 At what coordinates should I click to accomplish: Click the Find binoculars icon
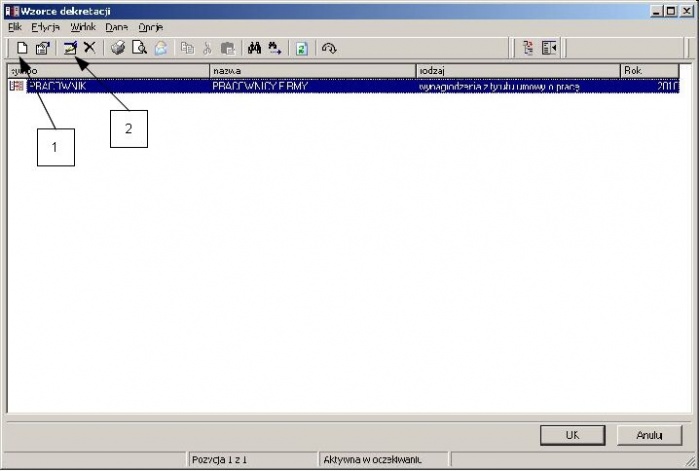254,48
